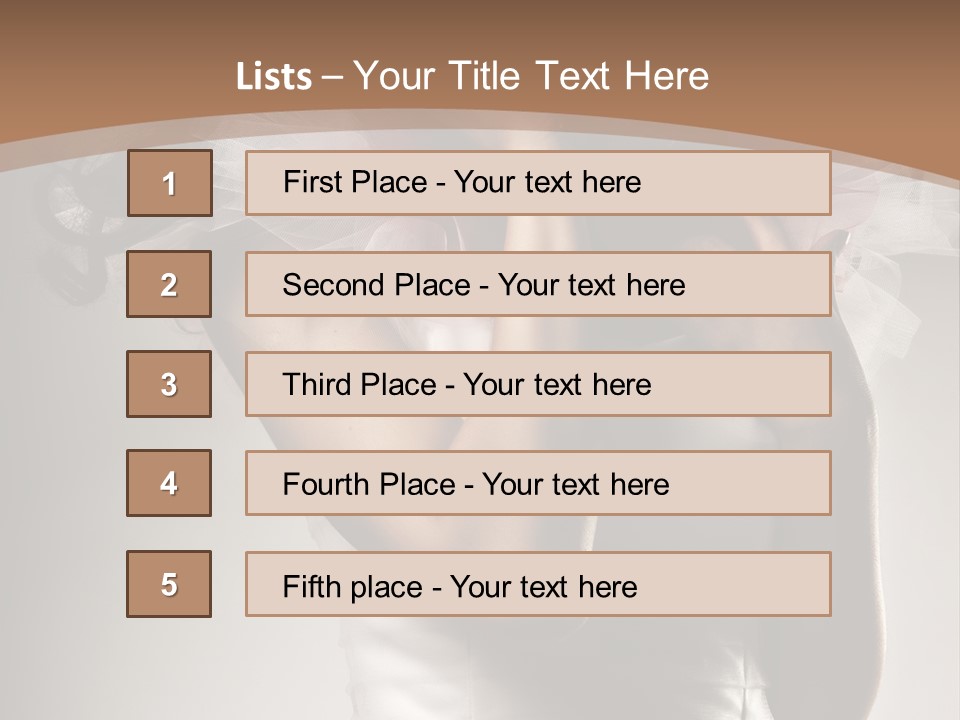Click 'Your Title Text Here' in heading
The height and width of the screenshot is (720, 960).
[x=531, y=76]
